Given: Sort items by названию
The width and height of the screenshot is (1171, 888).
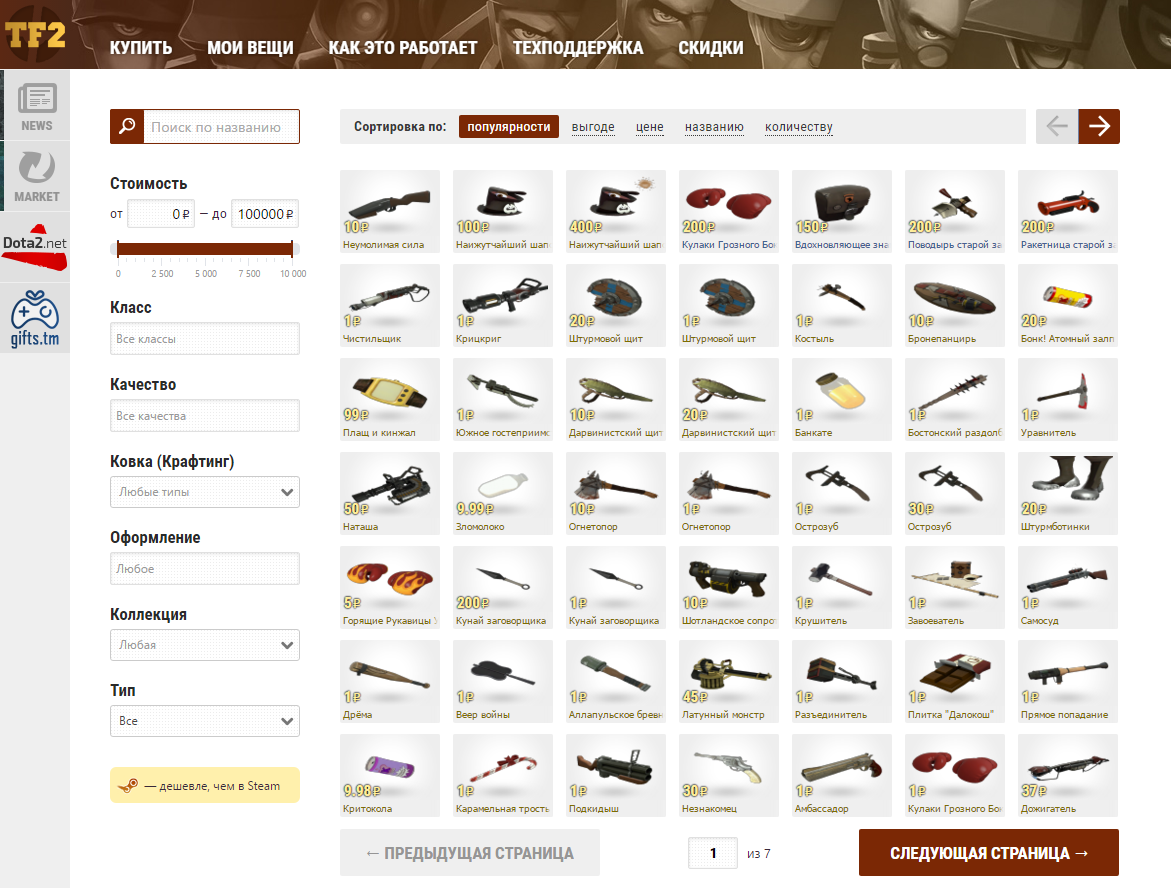Looking at the screenshot, I should coord(714,127).
